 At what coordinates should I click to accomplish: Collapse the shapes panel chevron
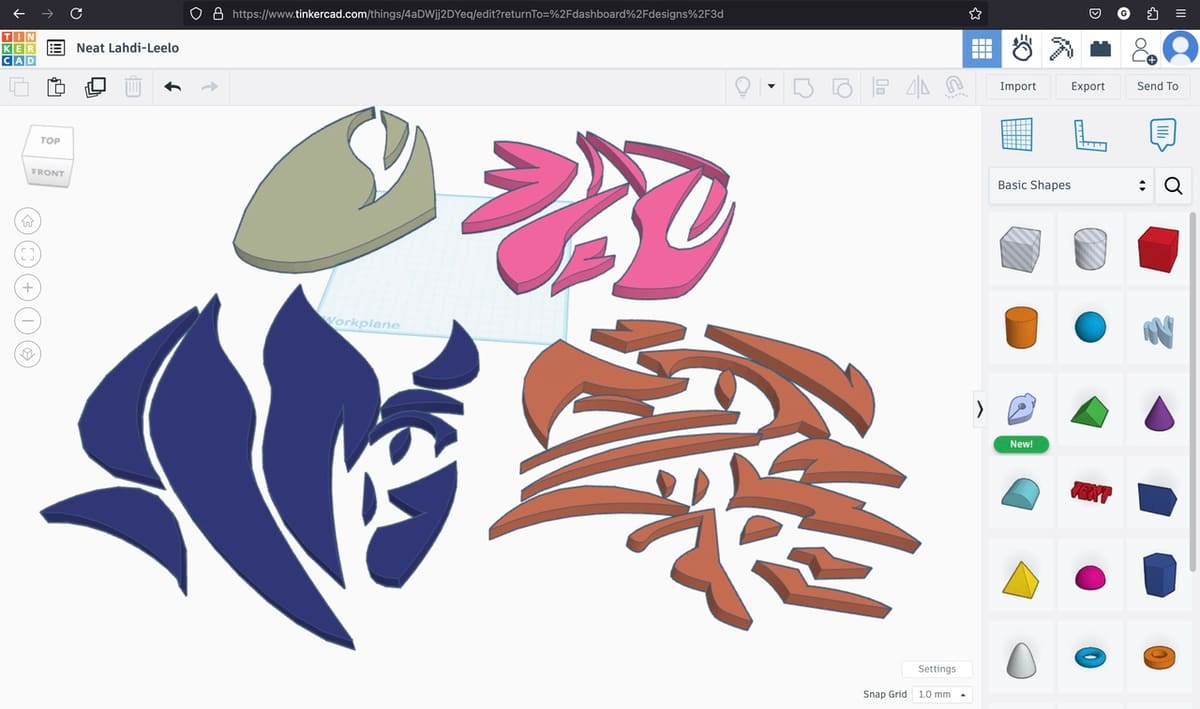980,409
